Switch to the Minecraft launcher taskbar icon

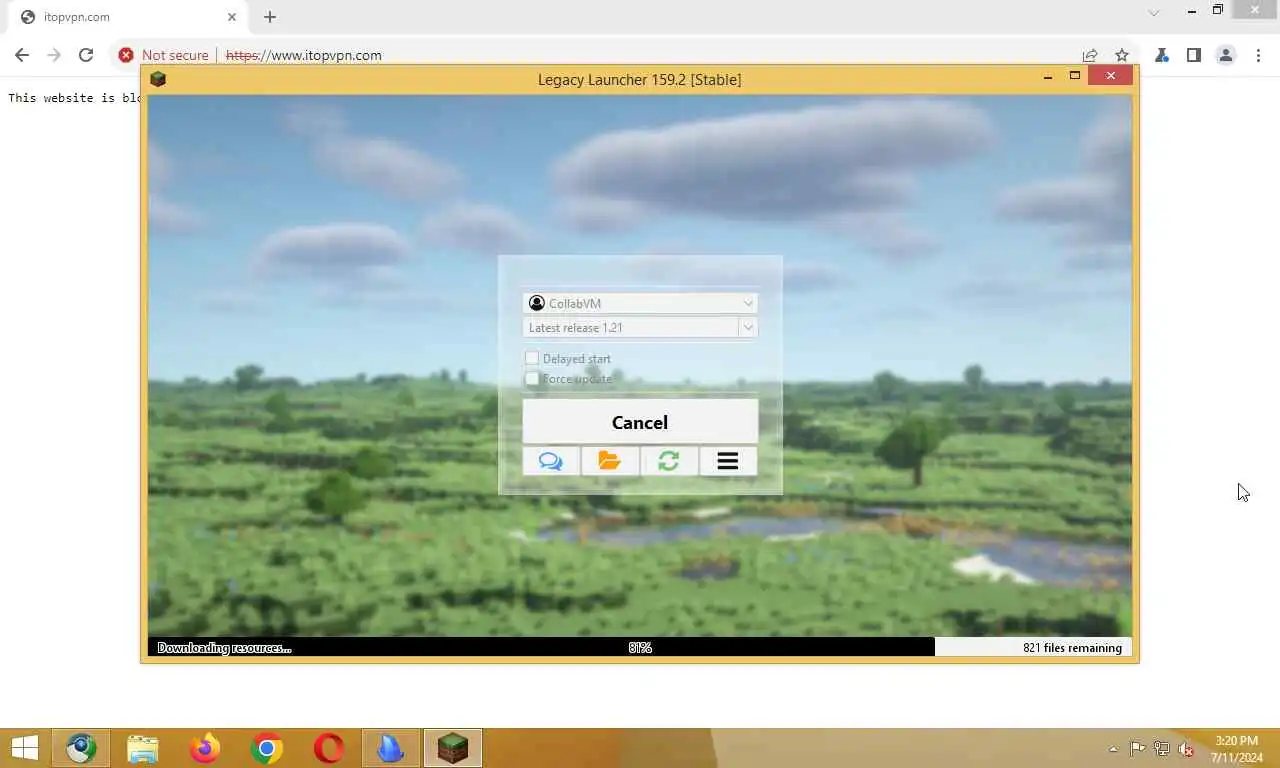tap(453, 748)
